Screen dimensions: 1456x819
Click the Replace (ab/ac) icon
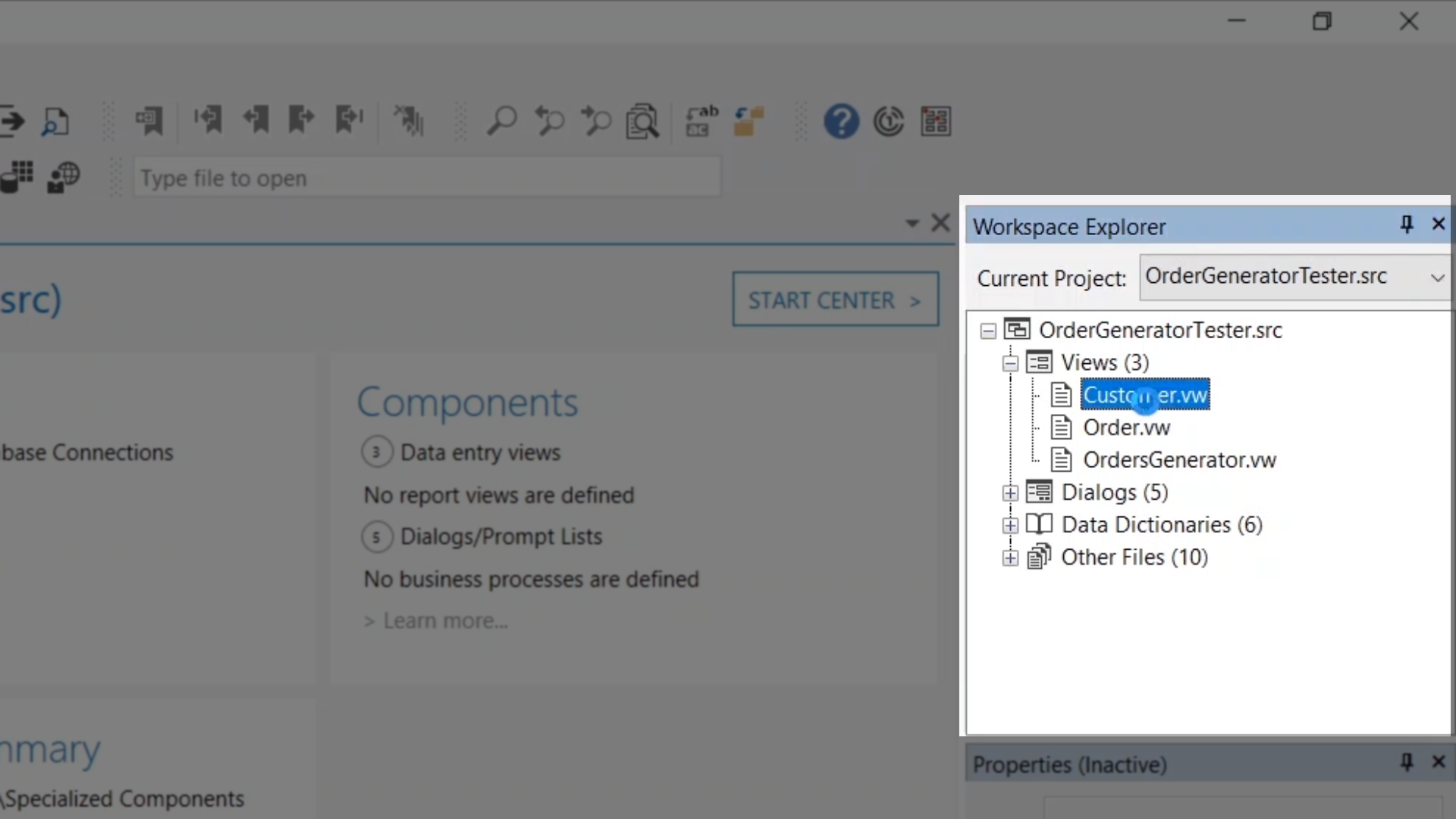[x=701, y=121]
